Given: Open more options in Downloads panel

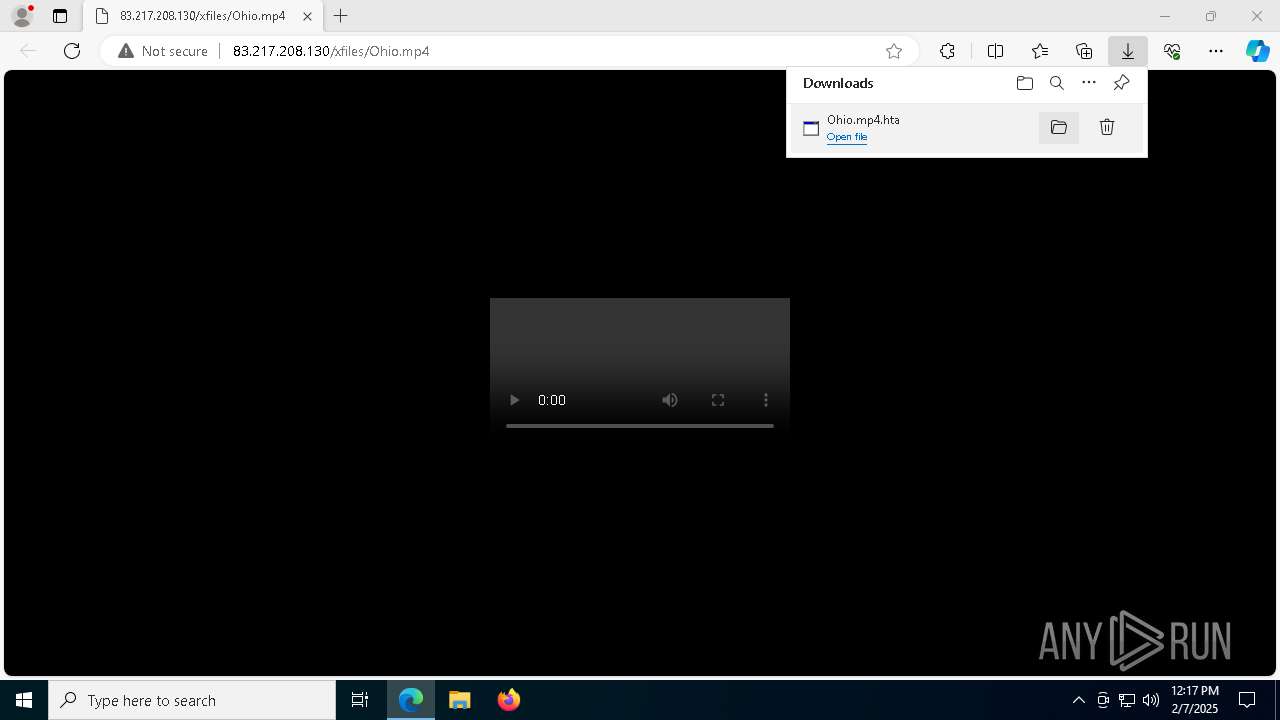Looking at the screenshot, I should [x=1089, y=83].
